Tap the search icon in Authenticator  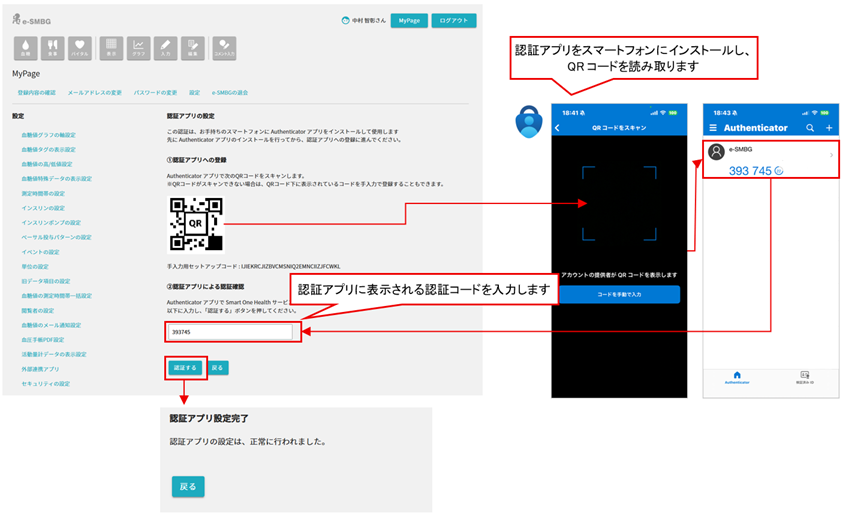810,128
